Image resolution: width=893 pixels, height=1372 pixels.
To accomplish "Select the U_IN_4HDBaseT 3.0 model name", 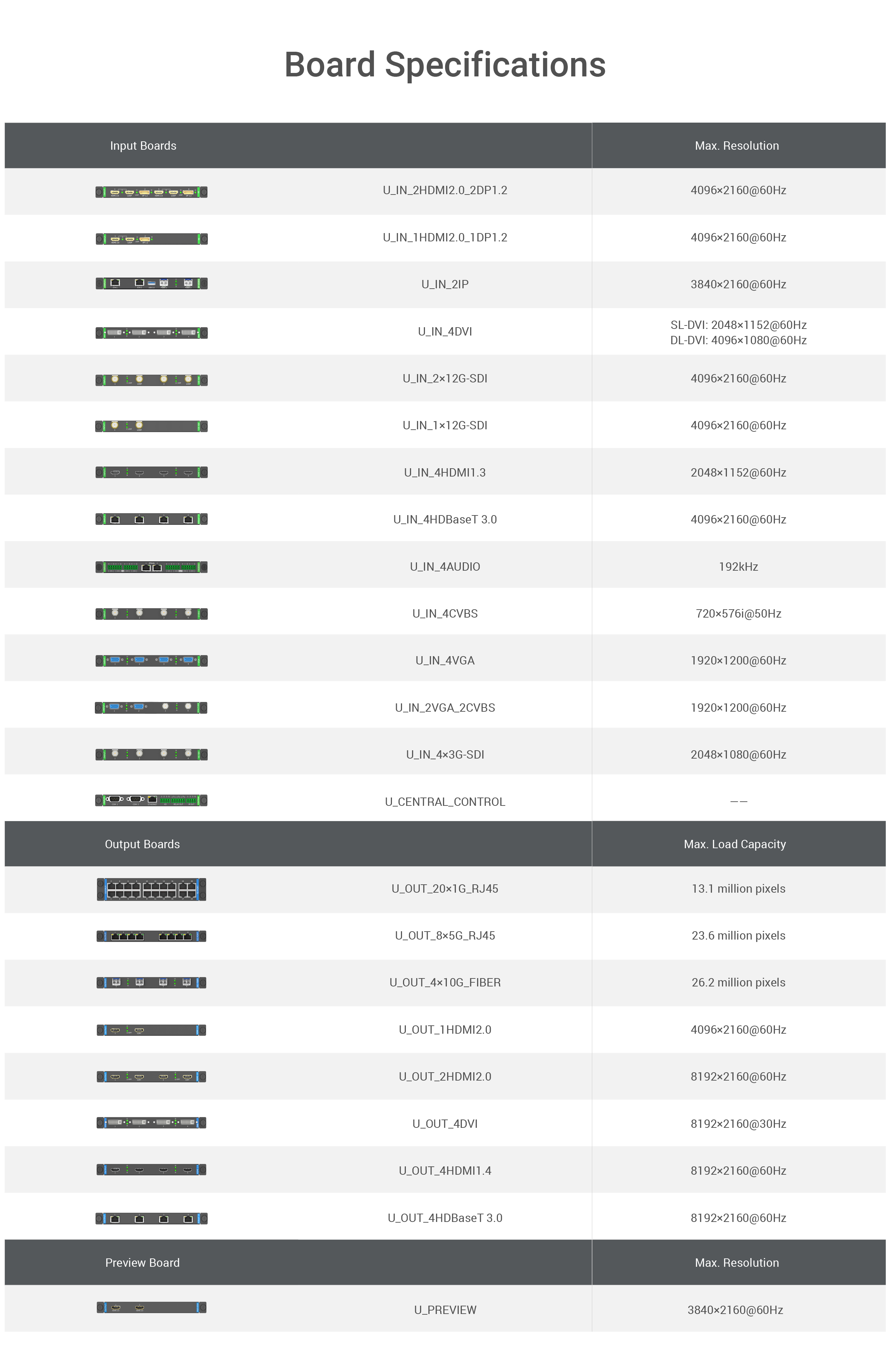I will (x=445, y=519).
